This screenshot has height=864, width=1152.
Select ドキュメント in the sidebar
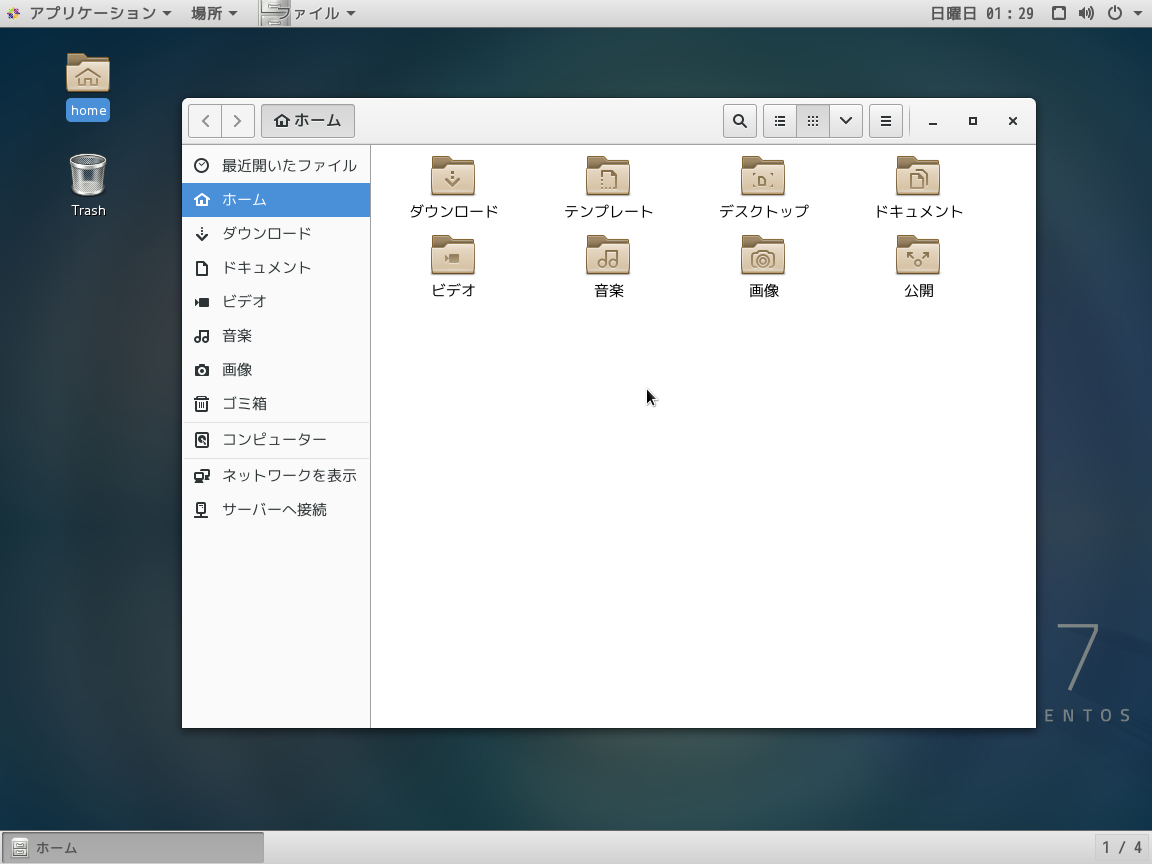coord(276,267)
